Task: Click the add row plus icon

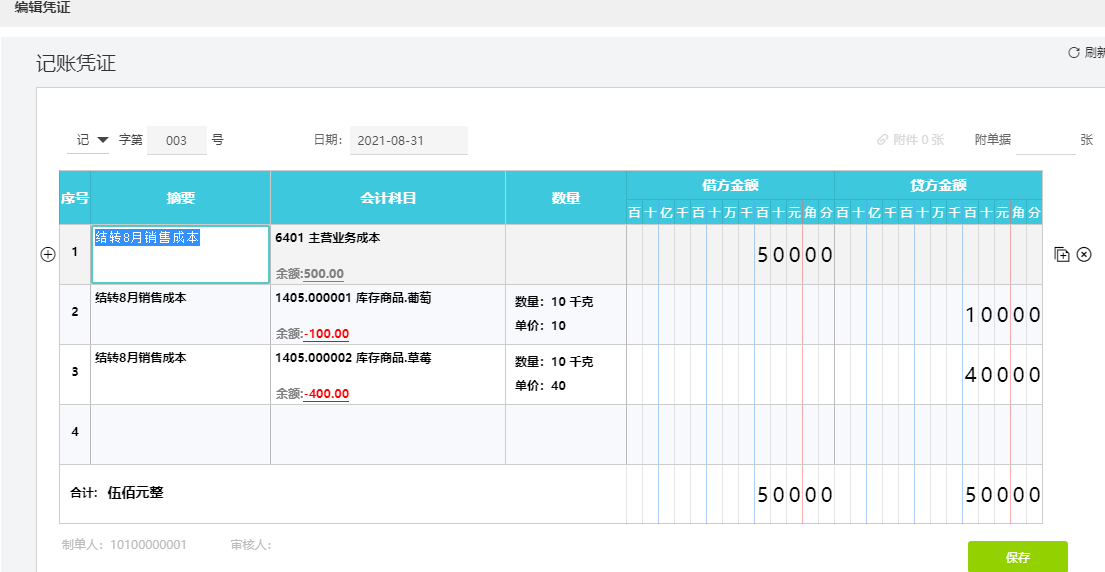Action: pos(48,255)
